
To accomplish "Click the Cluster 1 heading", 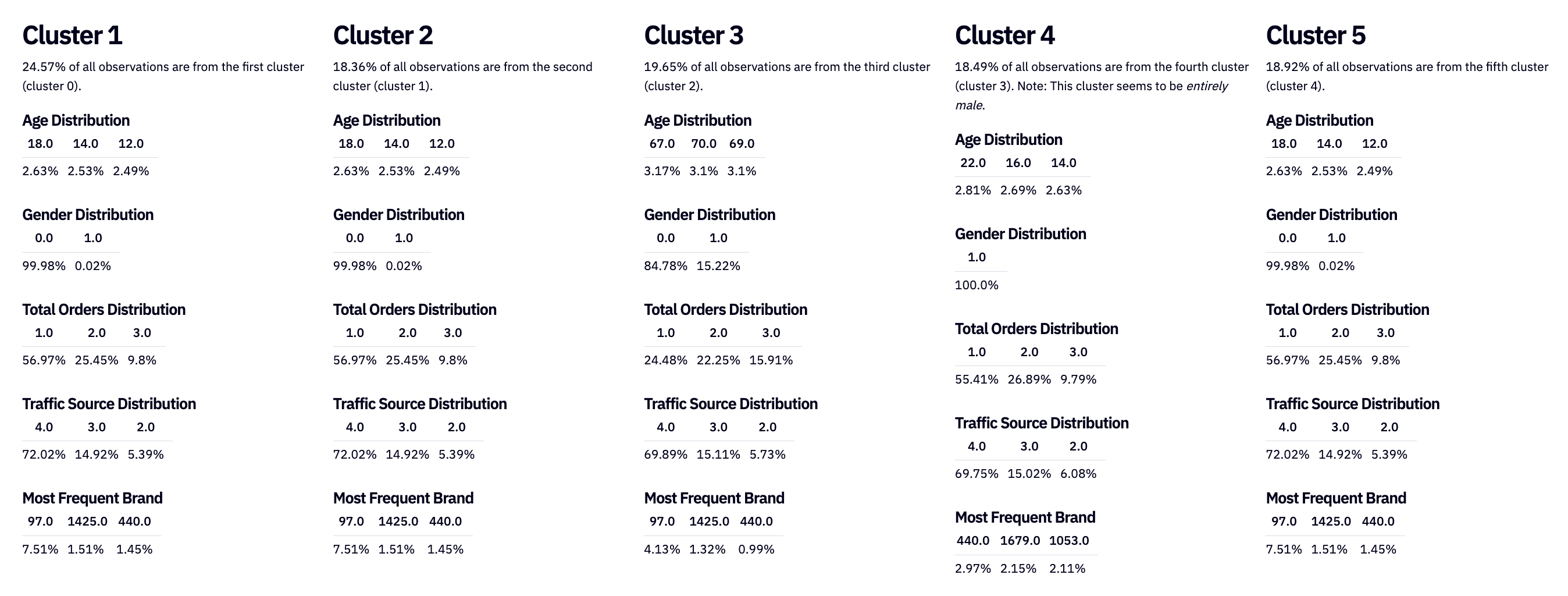I will click(x=73, y=36).
